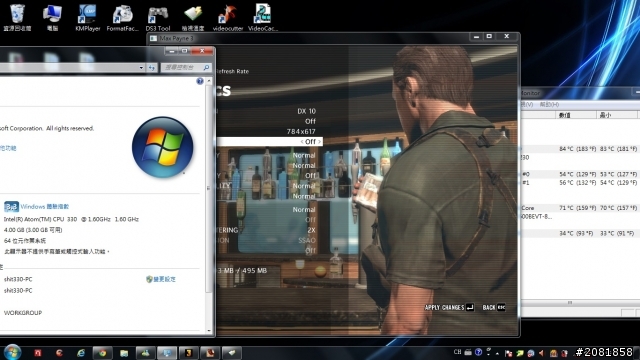Image resolution: width=640 pixels, height=360 pixels.
Task: Open the address bar history dropdown arrow
Action: click(141, 68)
